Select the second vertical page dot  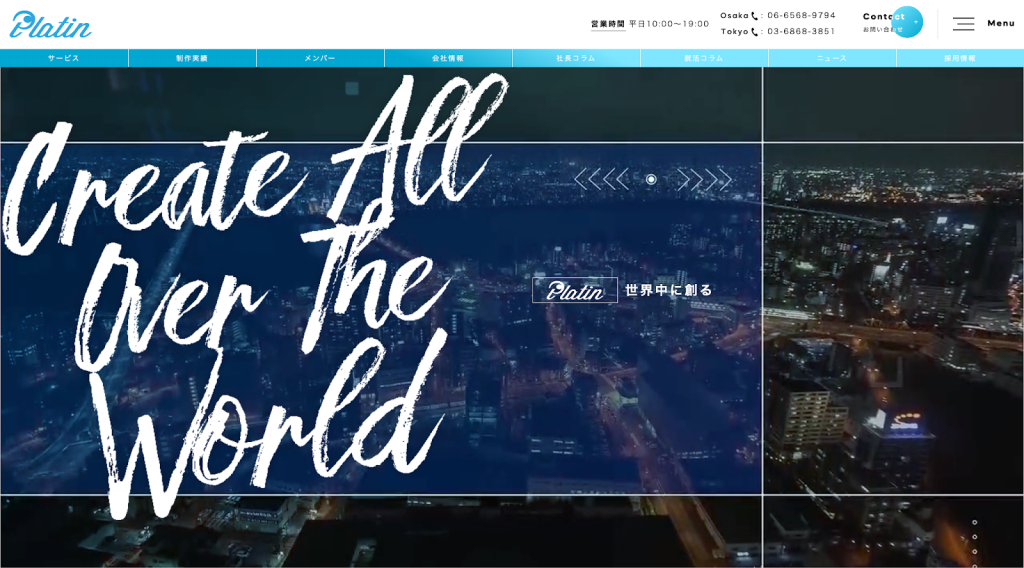tap(975, 537)
